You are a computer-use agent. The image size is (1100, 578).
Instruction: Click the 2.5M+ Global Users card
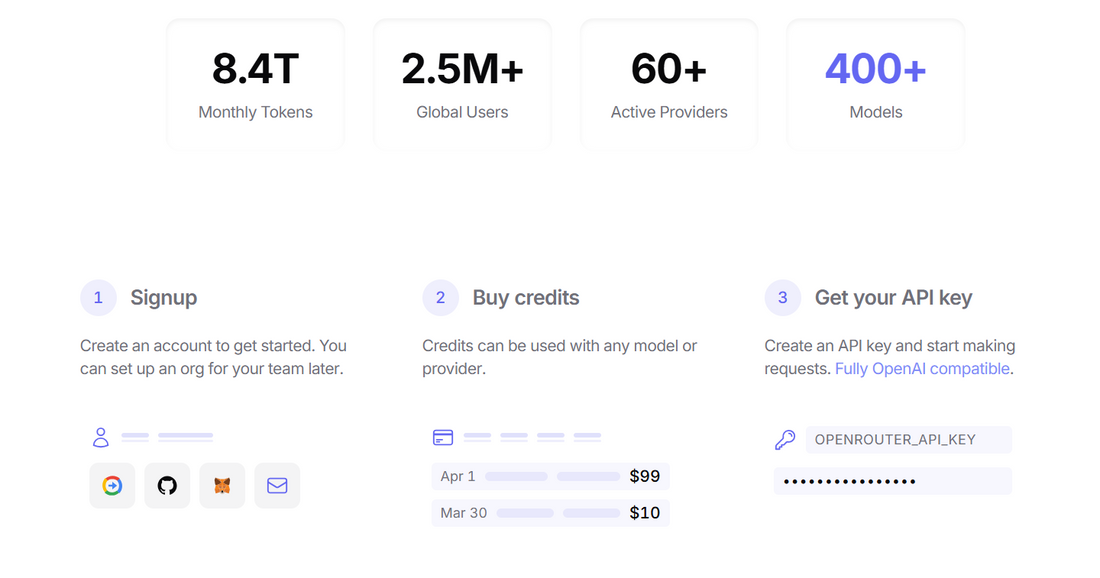[x=462, y=85]
